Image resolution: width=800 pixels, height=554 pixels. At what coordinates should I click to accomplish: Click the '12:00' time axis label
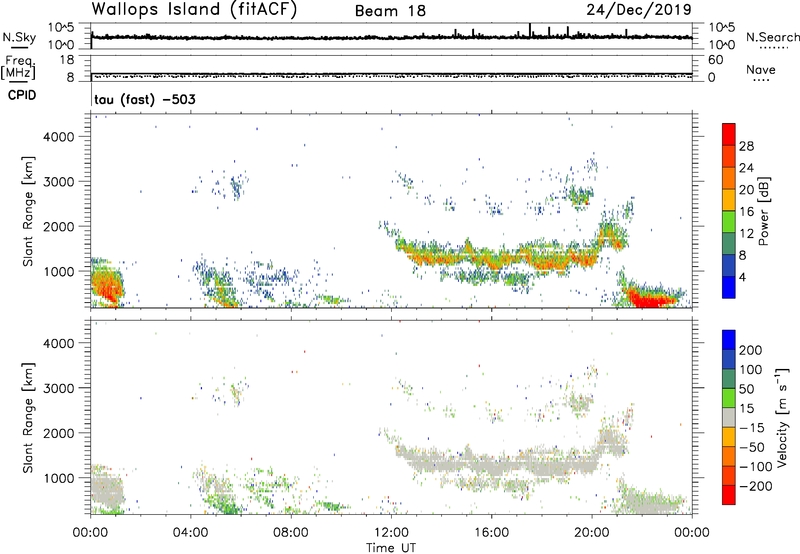tap(391, 533)
